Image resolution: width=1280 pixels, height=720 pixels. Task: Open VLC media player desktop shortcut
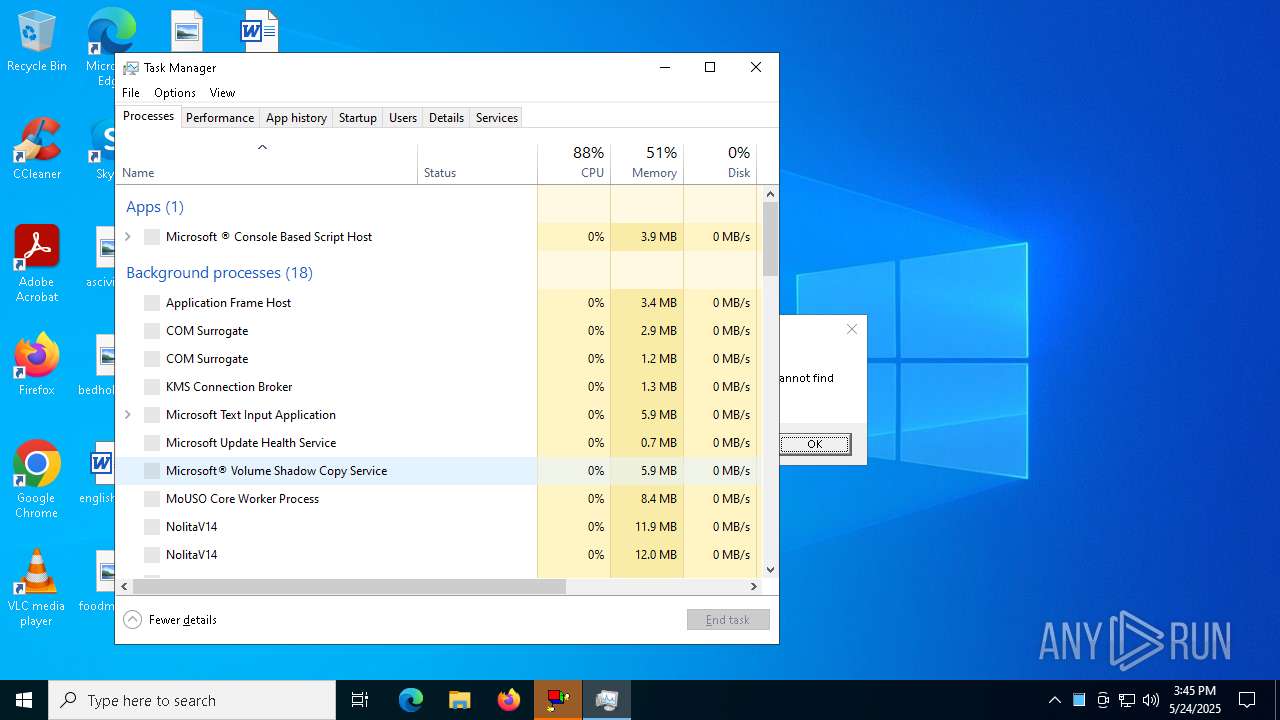point(37,588)
